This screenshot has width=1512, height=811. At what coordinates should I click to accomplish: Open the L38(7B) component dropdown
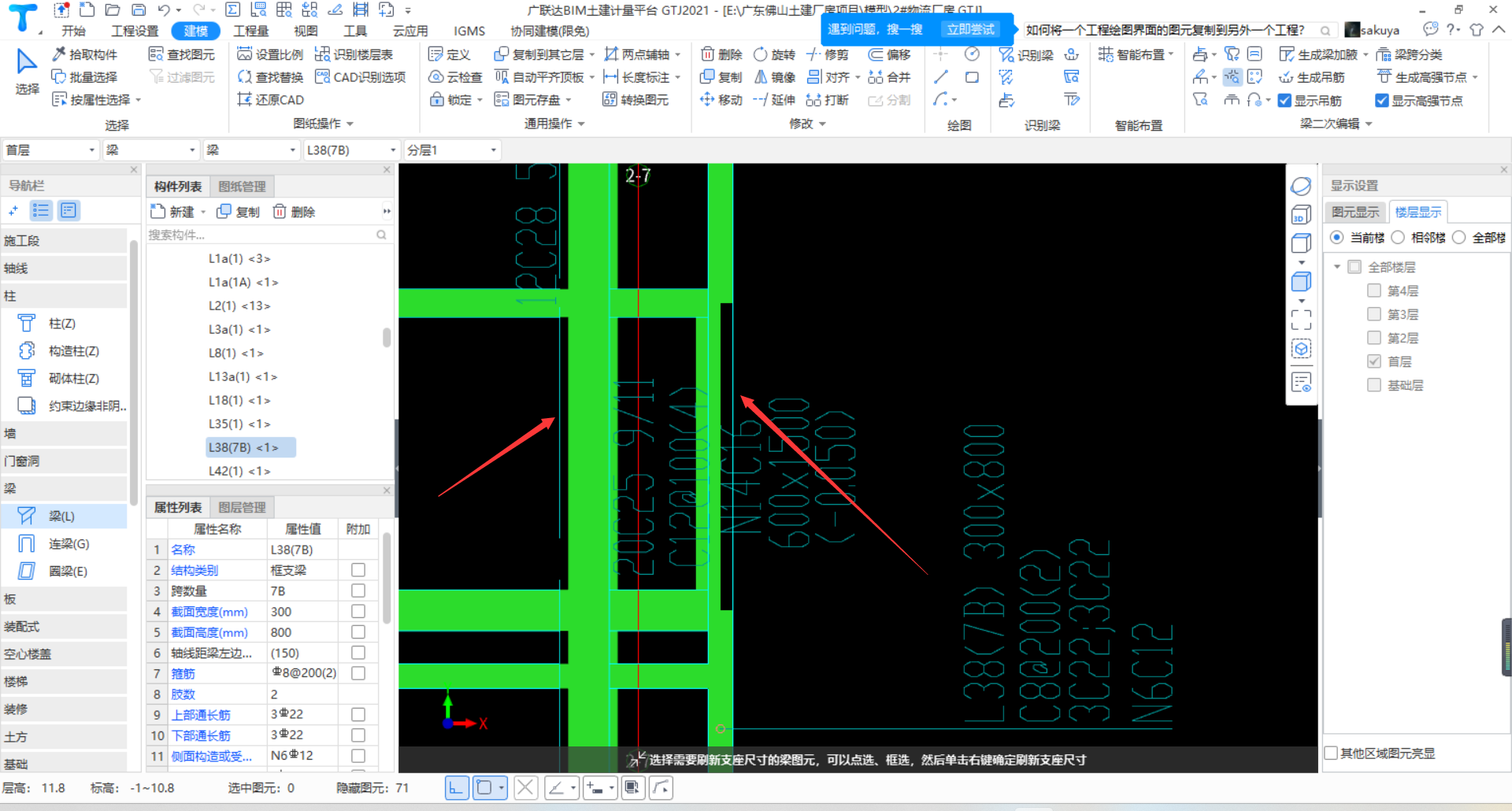tap(351, 150)
